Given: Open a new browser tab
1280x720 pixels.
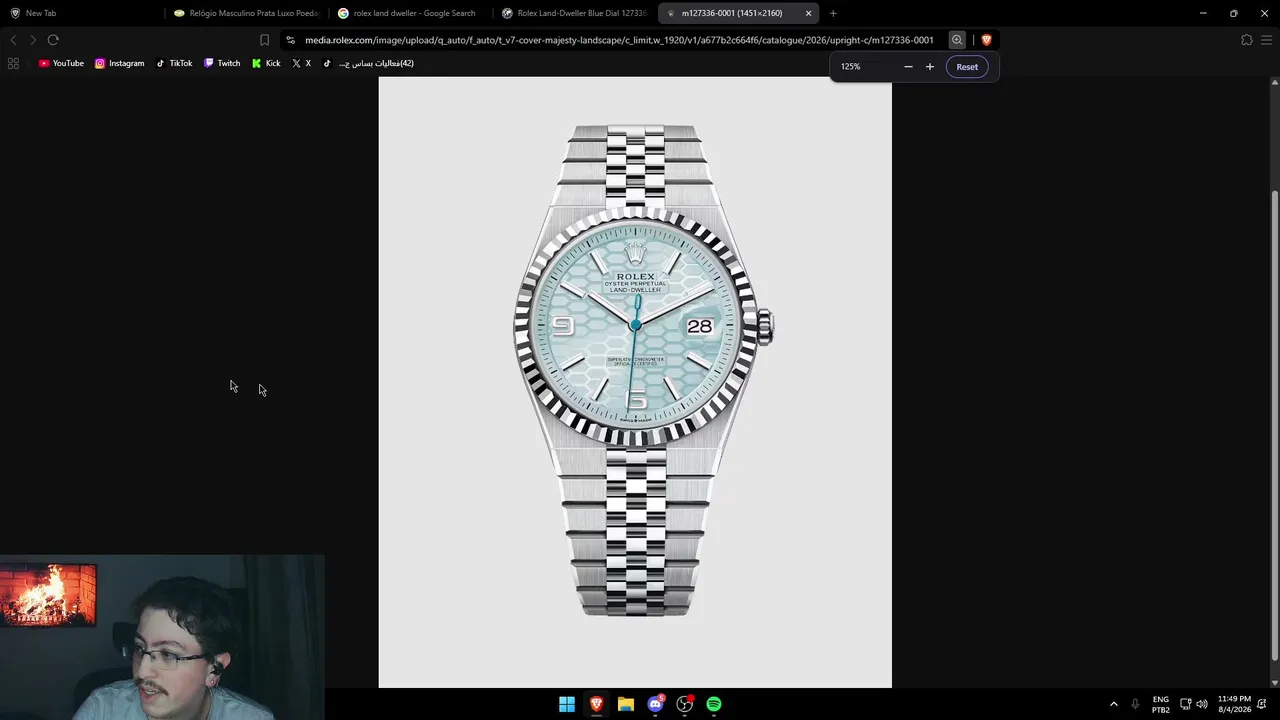Looking at the screenshot, I should [x=833, y=13].
